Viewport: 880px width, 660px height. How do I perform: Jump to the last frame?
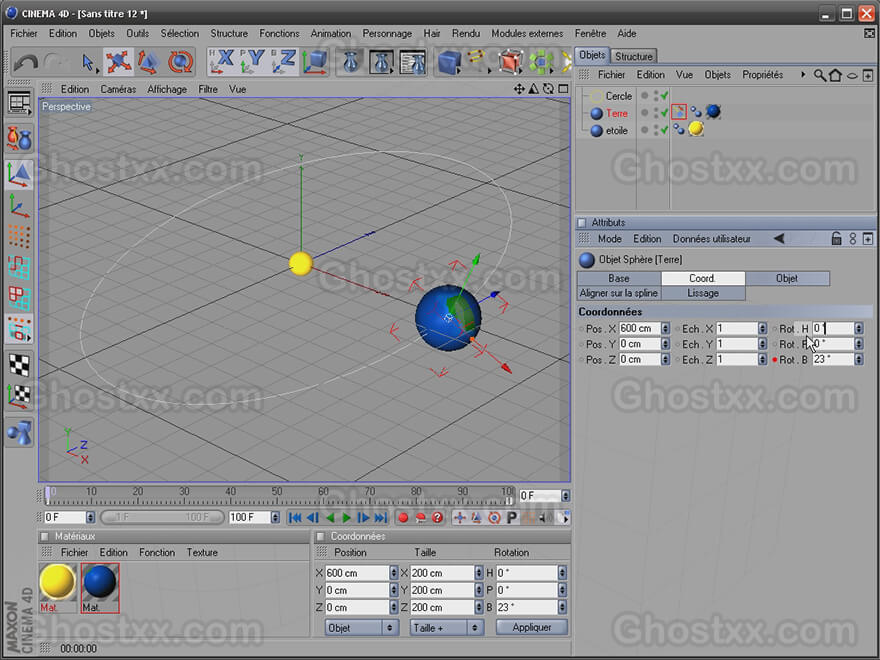(x=381, y=517)
